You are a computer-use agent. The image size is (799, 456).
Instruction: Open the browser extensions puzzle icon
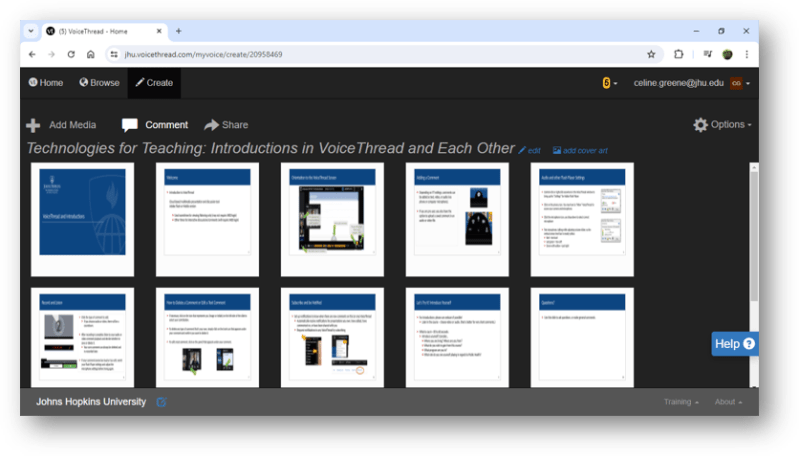(678, 54)
